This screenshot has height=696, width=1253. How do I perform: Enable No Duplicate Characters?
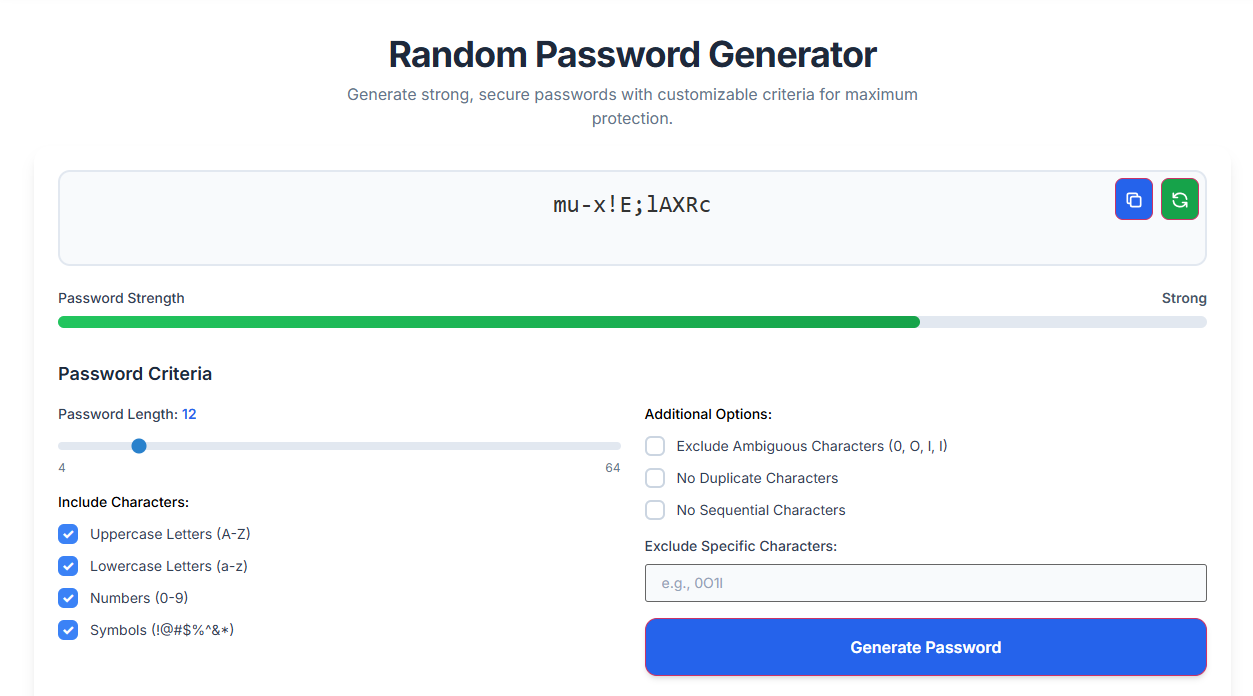pyautogui.click(x=655, y=478)
